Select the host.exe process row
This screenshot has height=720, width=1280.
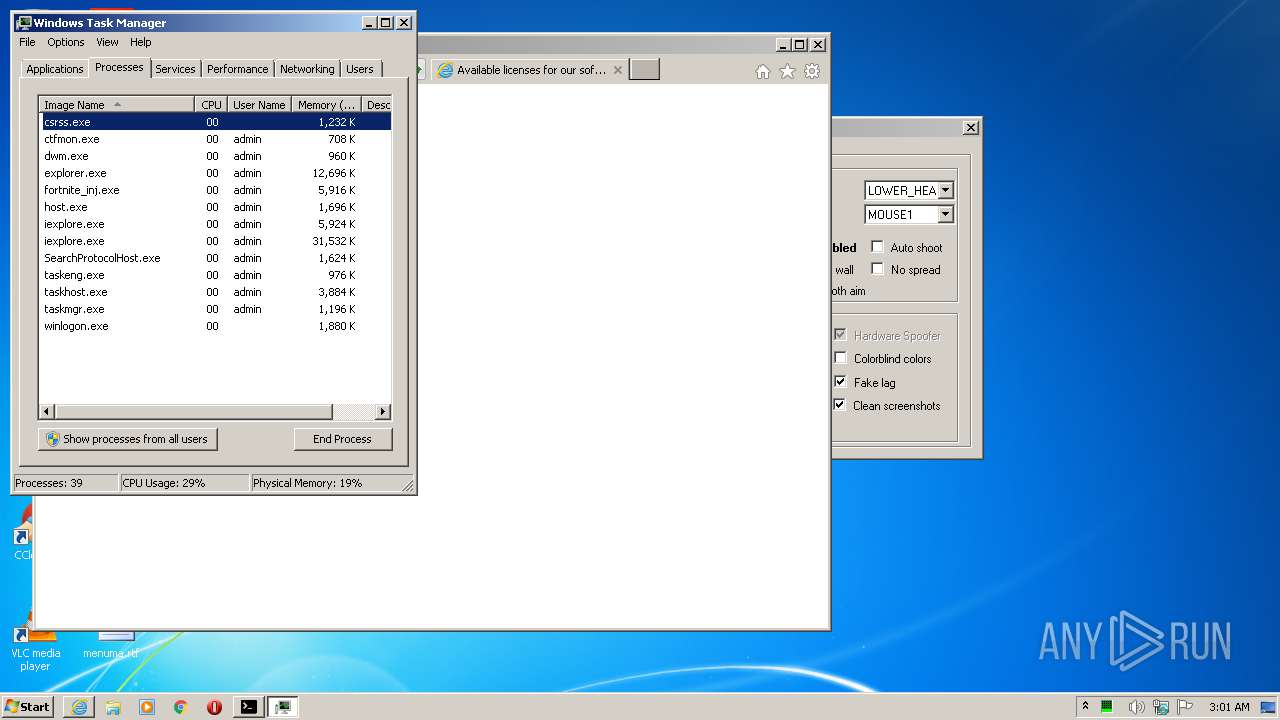coord(215,207)
